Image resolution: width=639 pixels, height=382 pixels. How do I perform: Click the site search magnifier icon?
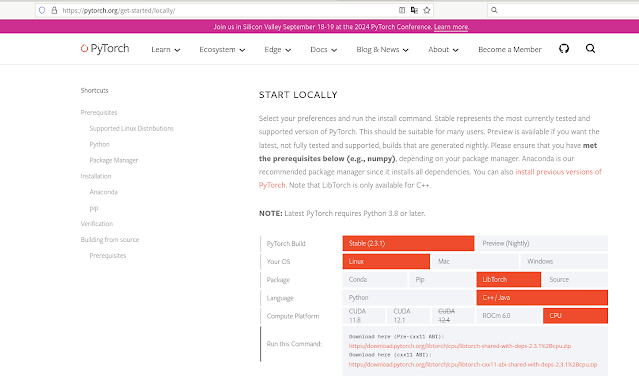coord(591,49)
